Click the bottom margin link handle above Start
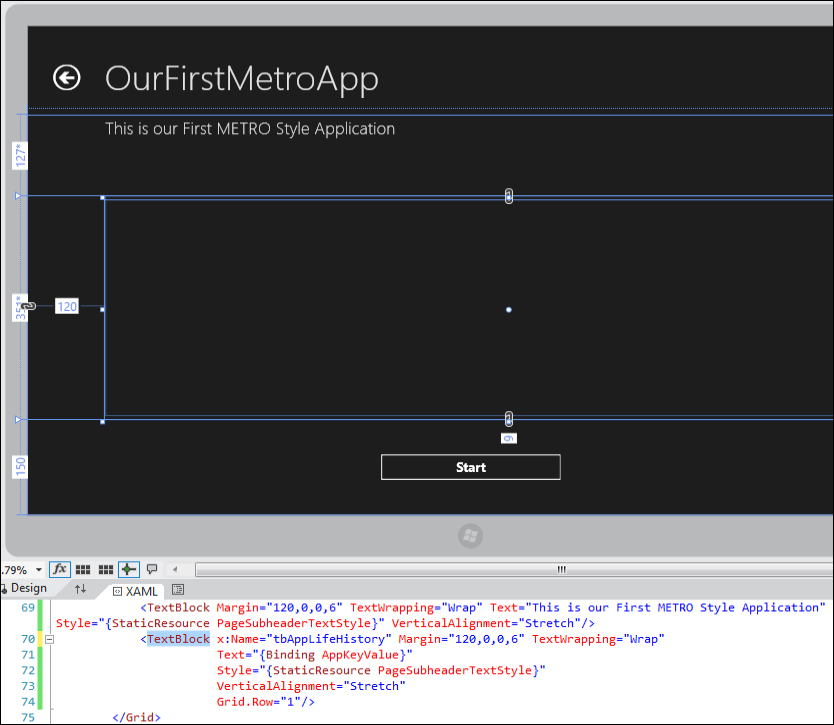834x725 pixels. pos(509,418)
